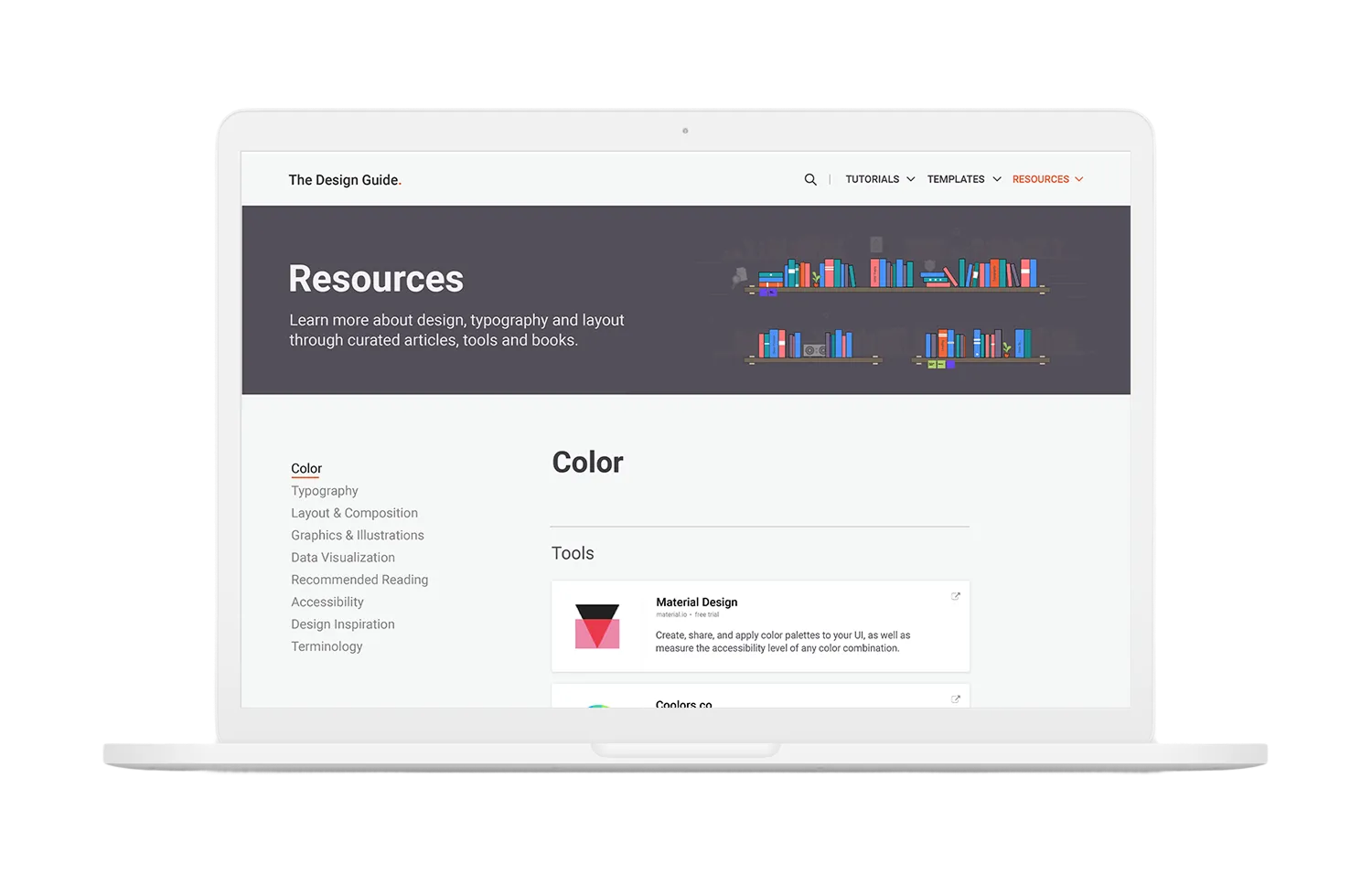
Task: Select Accessibility in the sidebar
Action: pos(327,602)
